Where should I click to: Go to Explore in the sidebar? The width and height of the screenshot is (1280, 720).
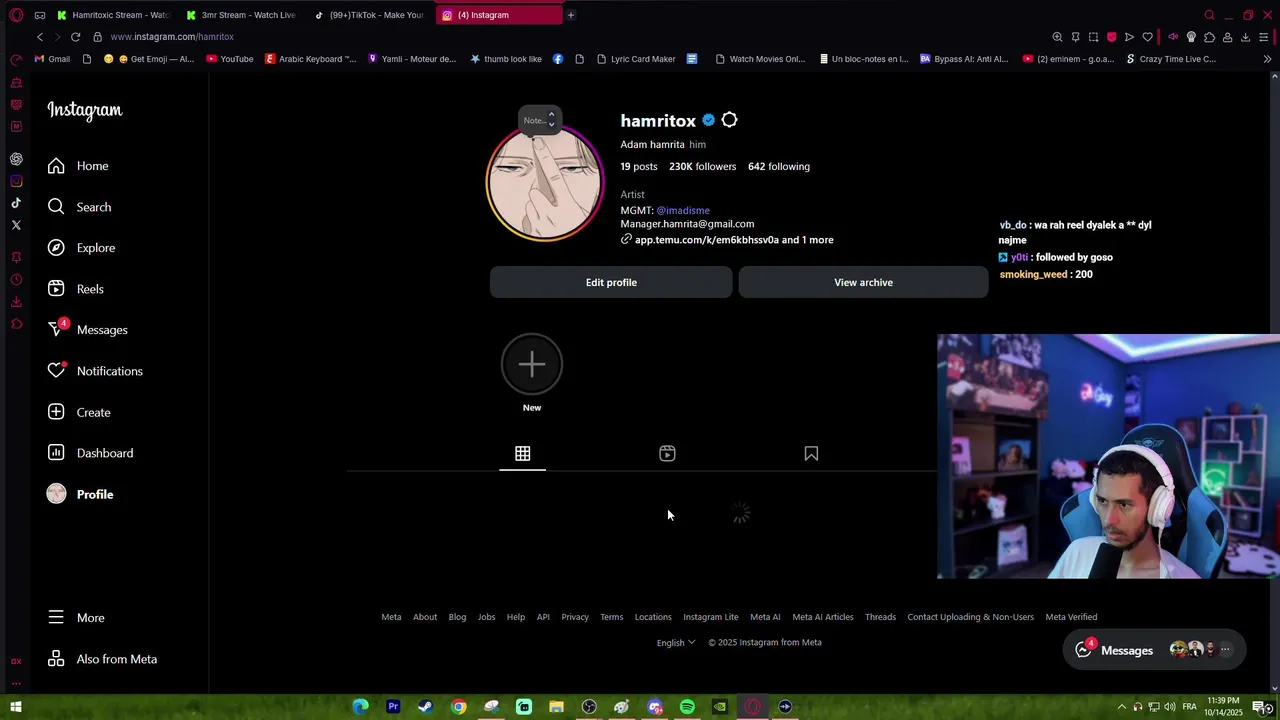(x=81, y=248)
